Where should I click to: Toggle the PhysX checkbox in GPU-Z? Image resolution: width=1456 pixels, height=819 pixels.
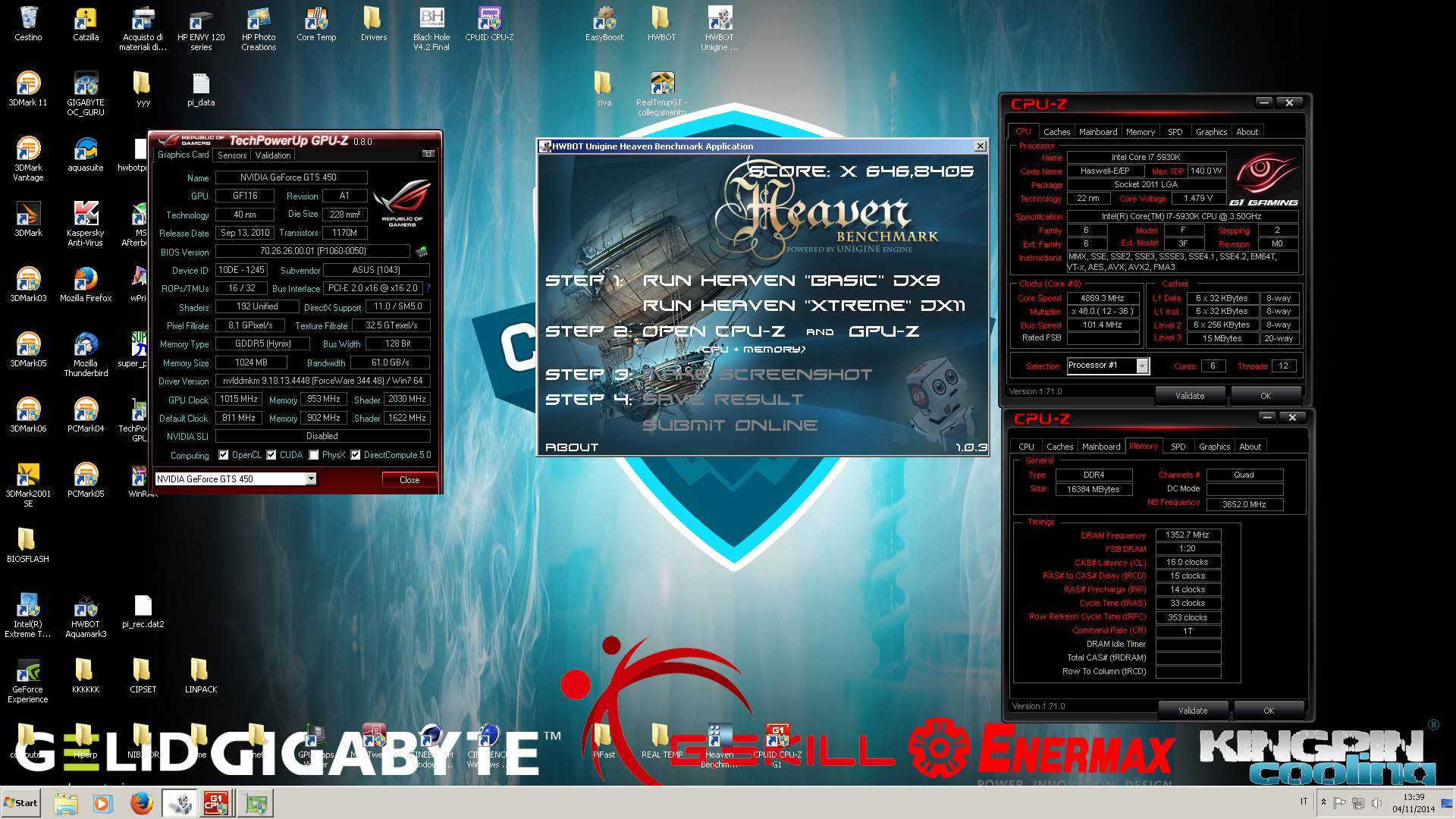pos(313,455)
